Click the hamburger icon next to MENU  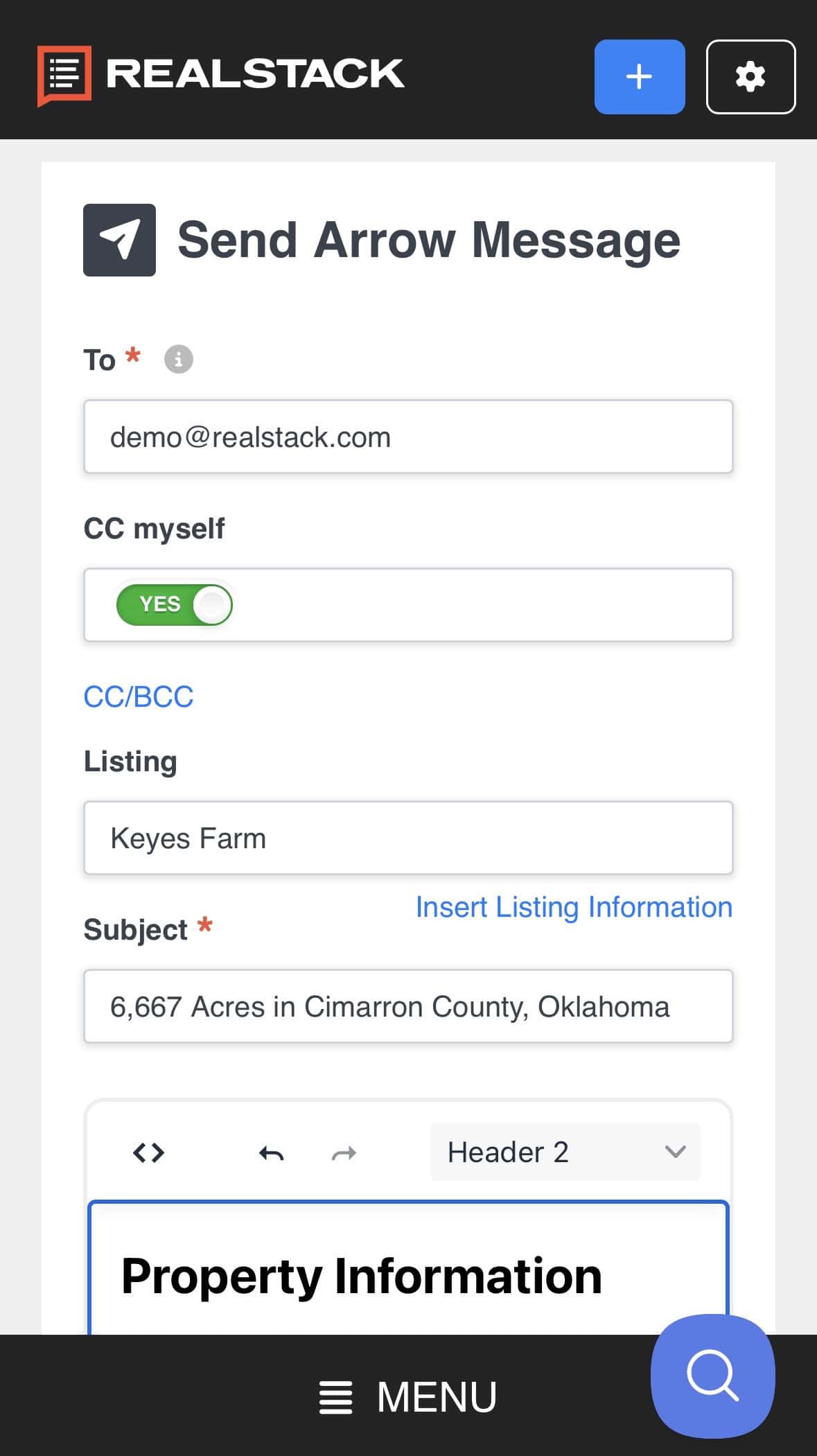coord(335,1397)
